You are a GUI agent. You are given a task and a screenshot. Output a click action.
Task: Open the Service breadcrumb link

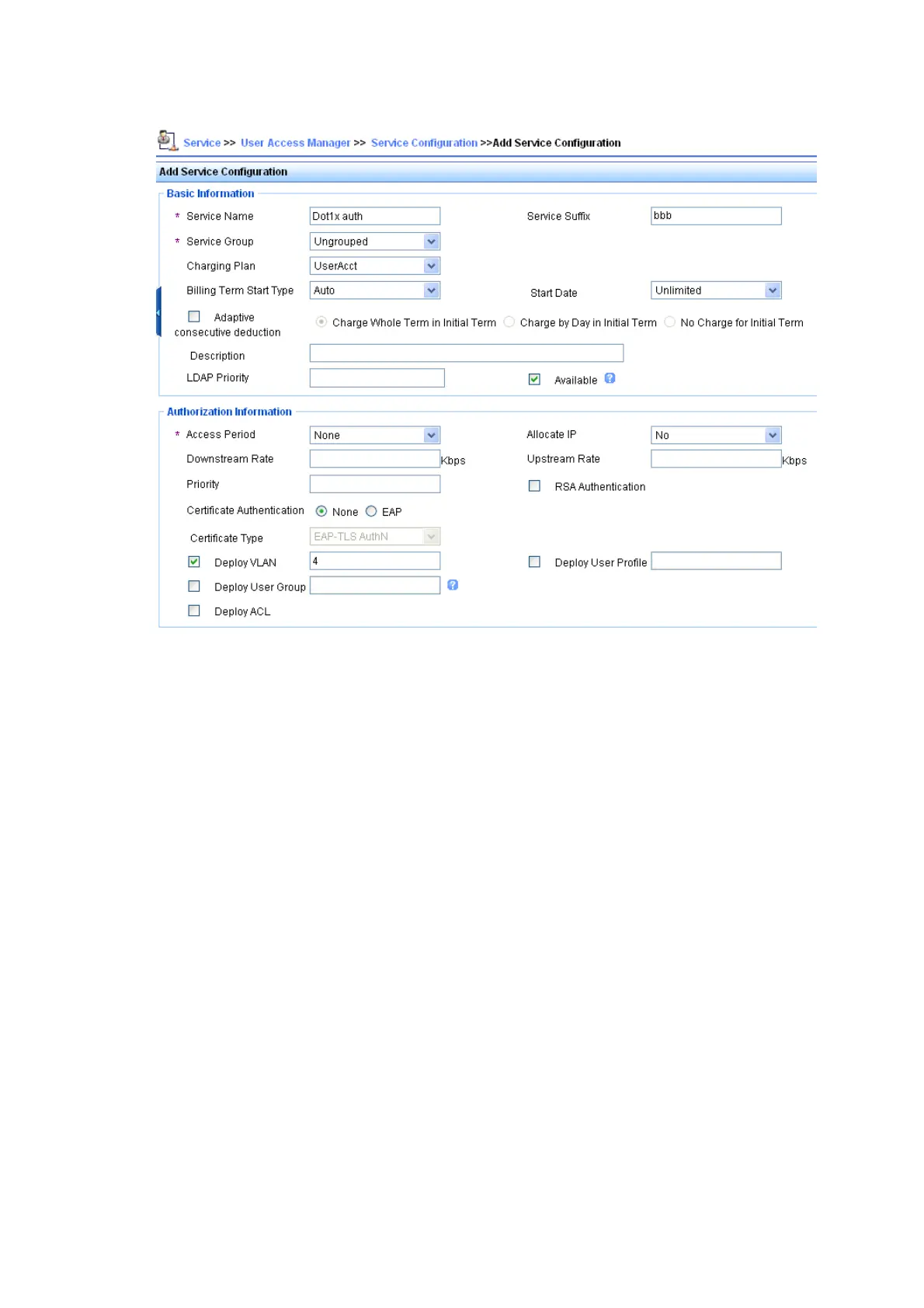202,143
